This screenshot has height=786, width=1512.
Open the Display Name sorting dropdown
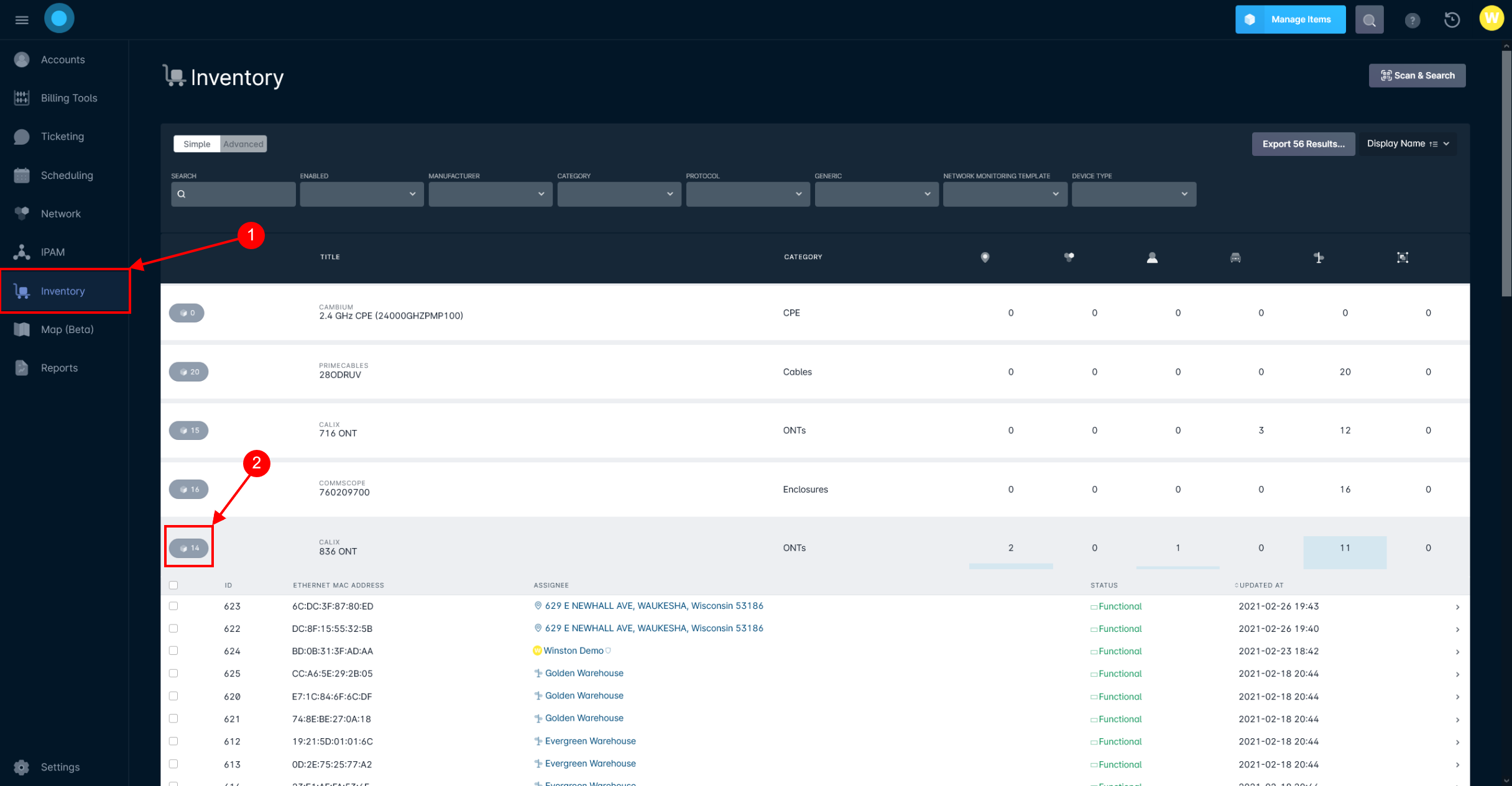(1407, 144)
